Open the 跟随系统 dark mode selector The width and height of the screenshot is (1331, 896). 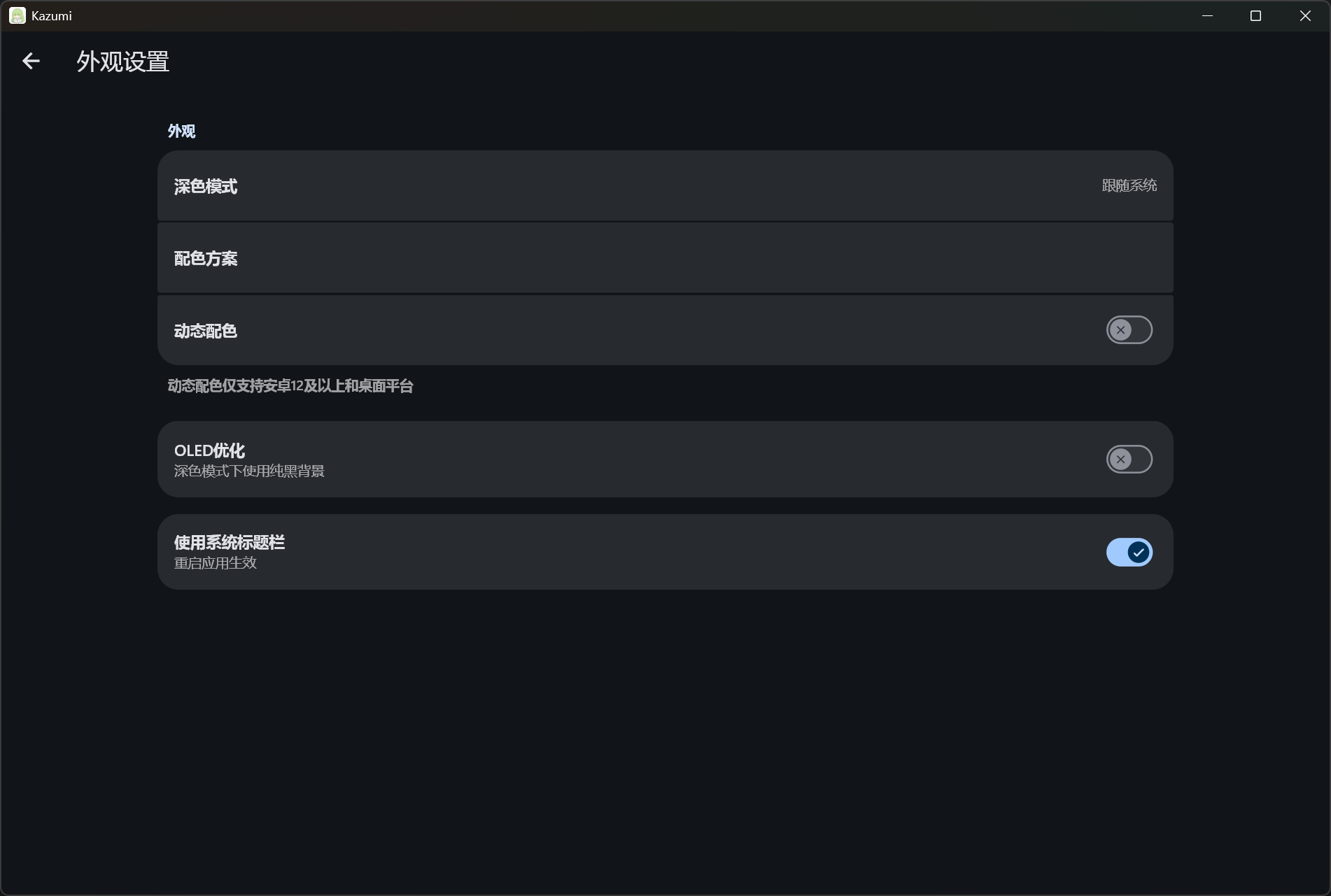pyautogui.click(x=1129, y=185)
